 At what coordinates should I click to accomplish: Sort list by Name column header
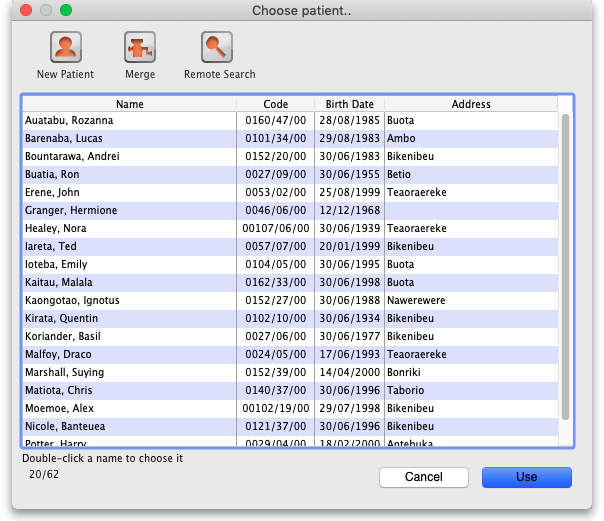click(129, 104)
